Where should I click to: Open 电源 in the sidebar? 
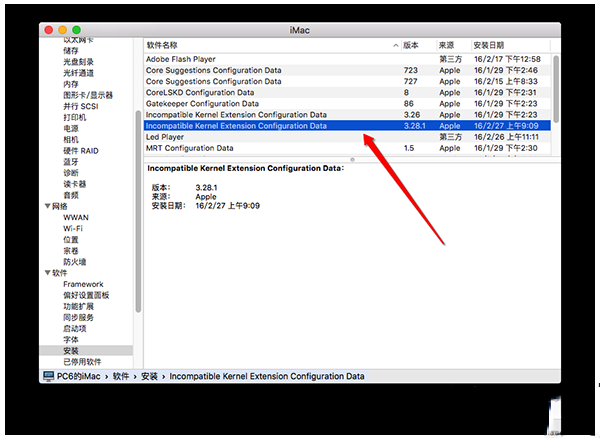[71, 128]
